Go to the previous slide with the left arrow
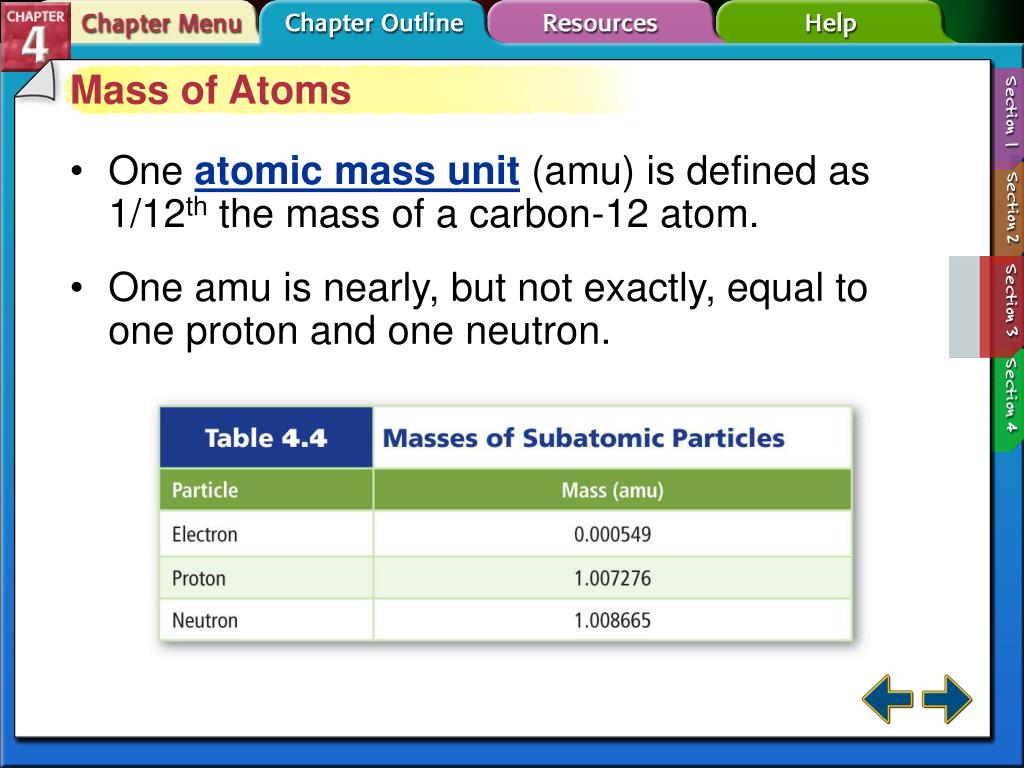The height and width of the screenshot is (768, 1024). [x=888, y=699]
